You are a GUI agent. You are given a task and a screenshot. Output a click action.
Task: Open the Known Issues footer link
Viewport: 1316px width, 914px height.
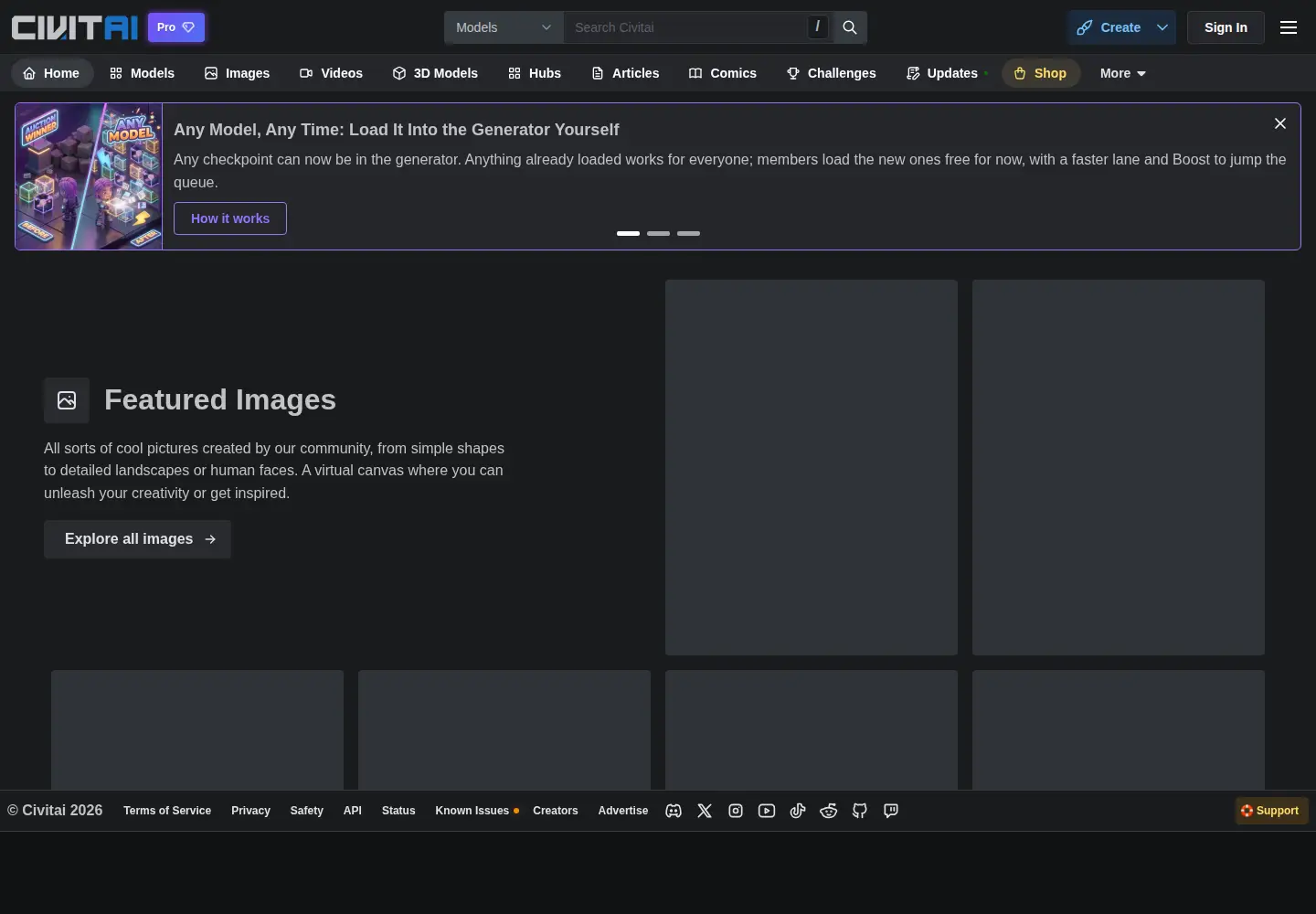click(x=472, y=811)
